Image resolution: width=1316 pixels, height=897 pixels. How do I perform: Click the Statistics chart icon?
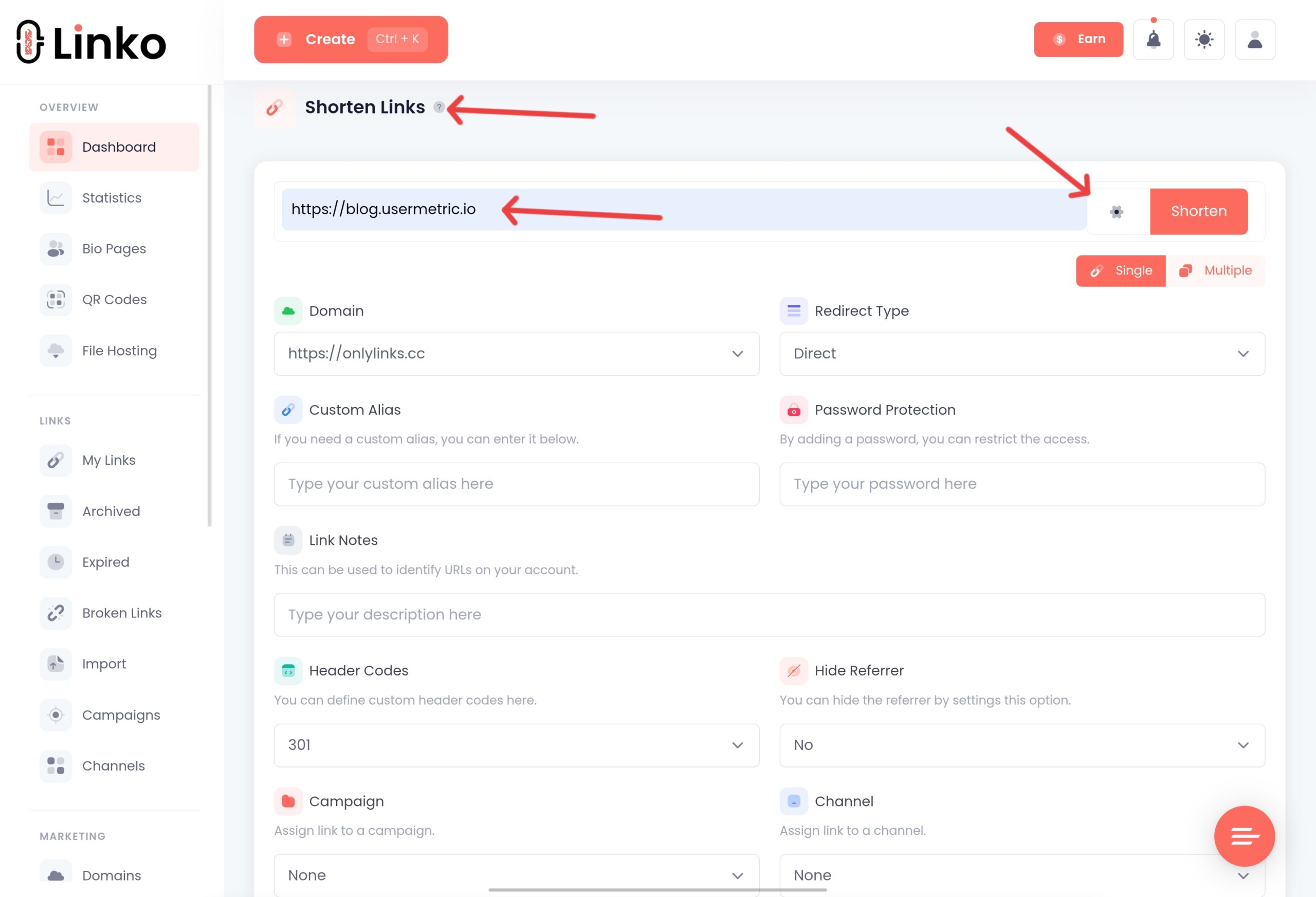tap(56, 198)
